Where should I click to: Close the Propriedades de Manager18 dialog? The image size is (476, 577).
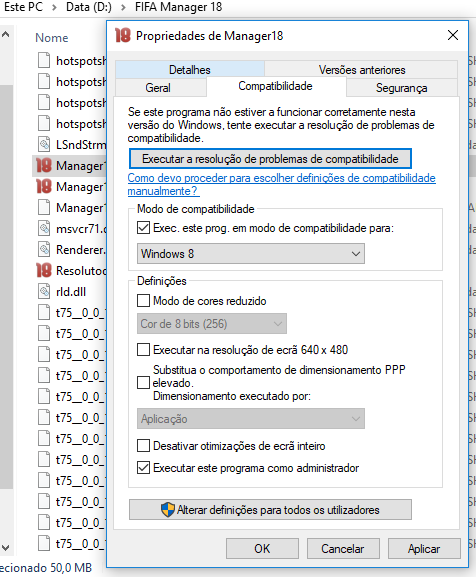(x=453, y=35)
